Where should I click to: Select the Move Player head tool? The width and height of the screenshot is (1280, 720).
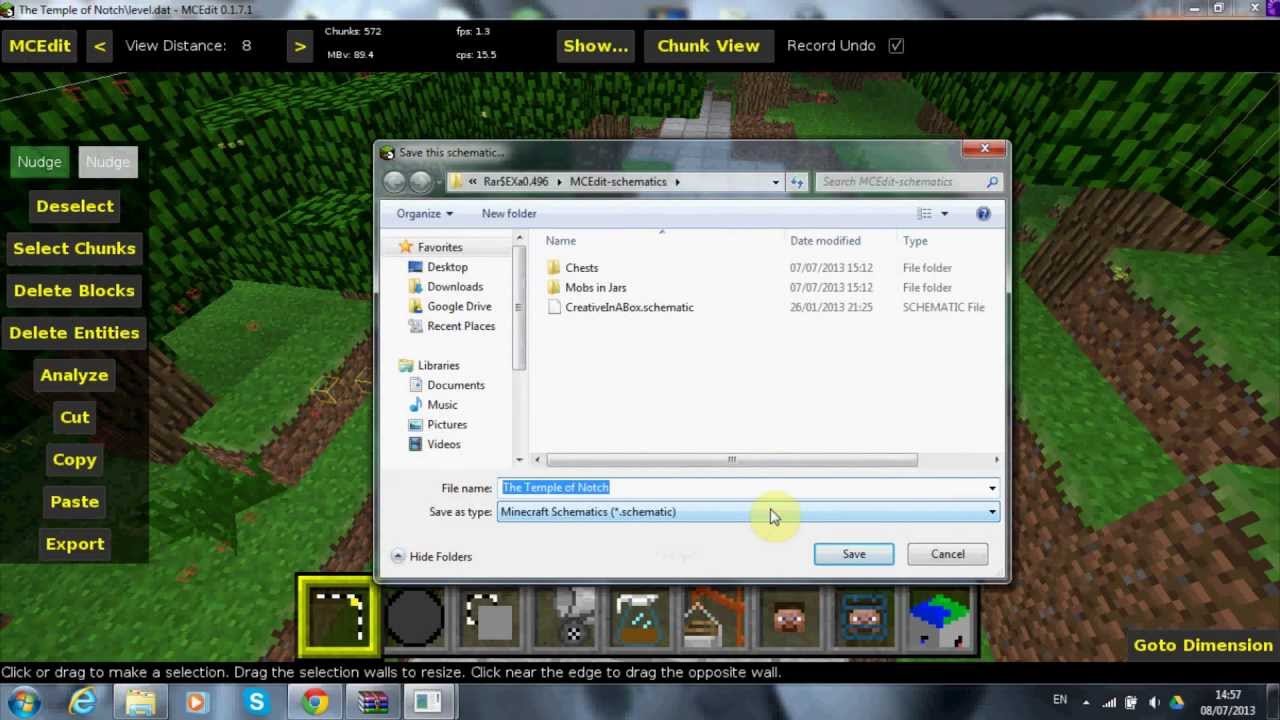(790, 617)
